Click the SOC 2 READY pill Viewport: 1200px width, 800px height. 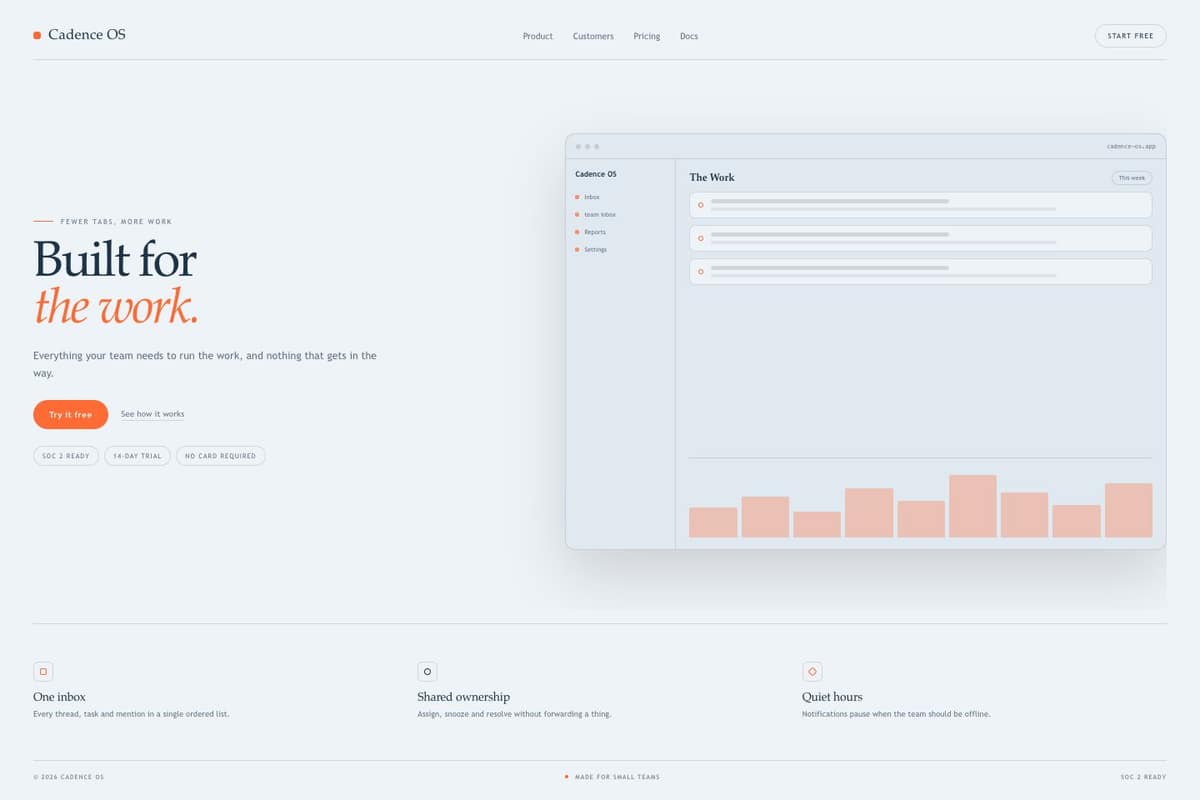coord(66,456)
